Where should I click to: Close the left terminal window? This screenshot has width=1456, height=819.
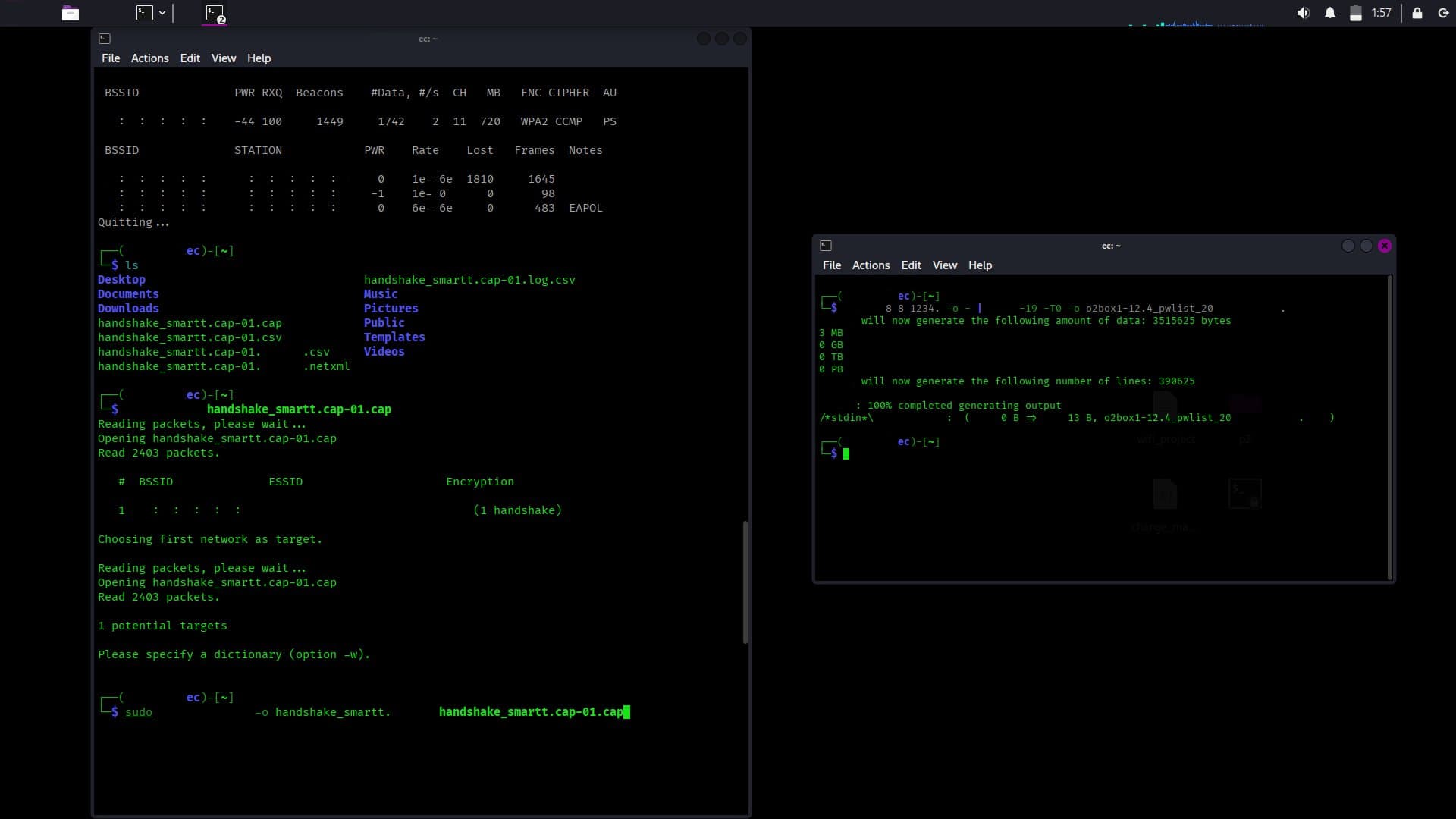[740, 39]
